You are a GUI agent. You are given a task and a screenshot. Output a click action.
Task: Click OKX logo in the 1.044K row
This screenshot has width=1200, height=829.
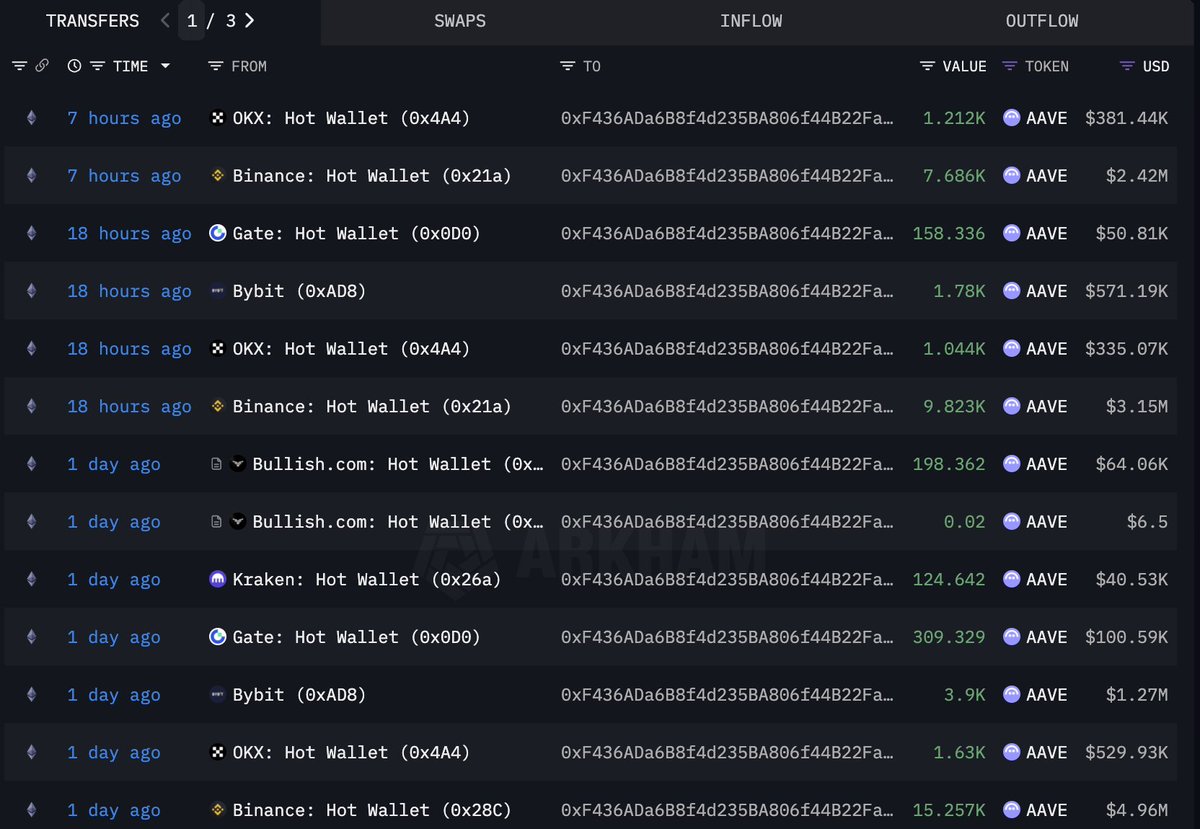pos(217,349)
